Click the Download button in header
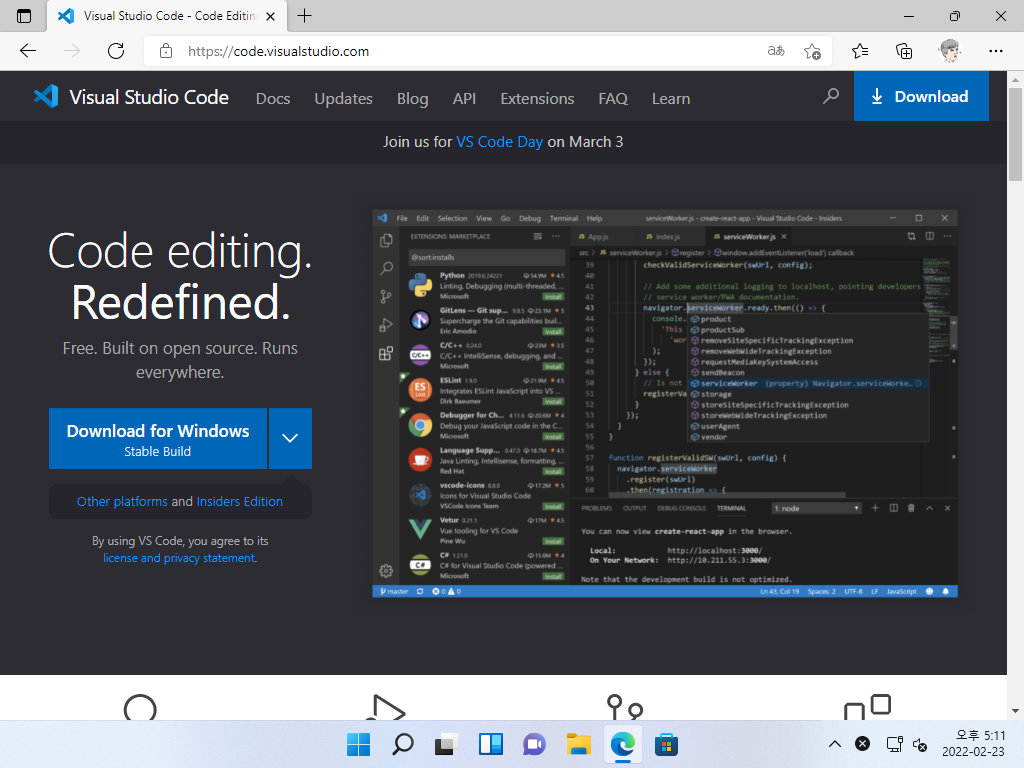 [x=921, y=97]
